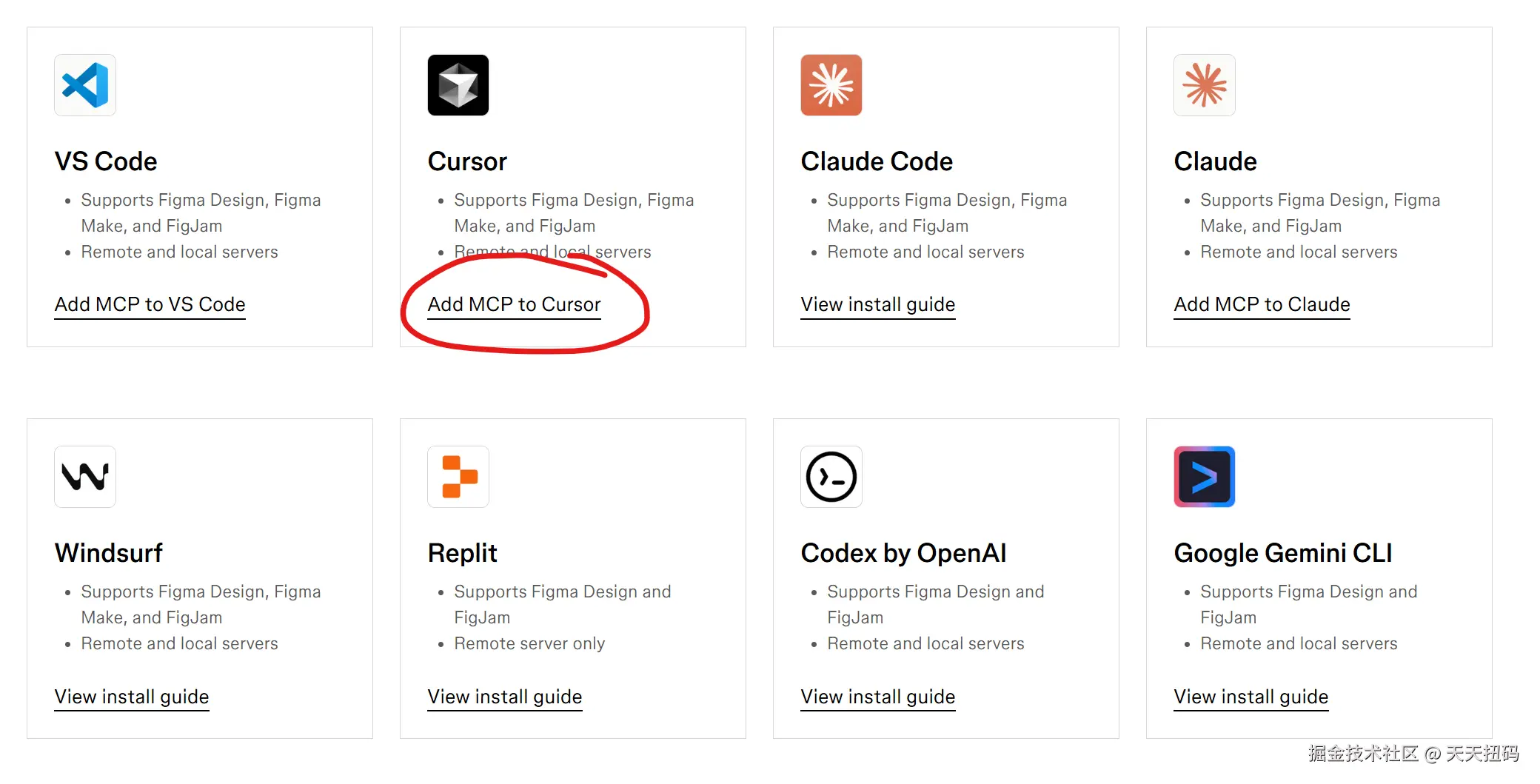Click VS Code's 'Remote and local servers' bullet

pyautogui.click(x=180, y=252)
